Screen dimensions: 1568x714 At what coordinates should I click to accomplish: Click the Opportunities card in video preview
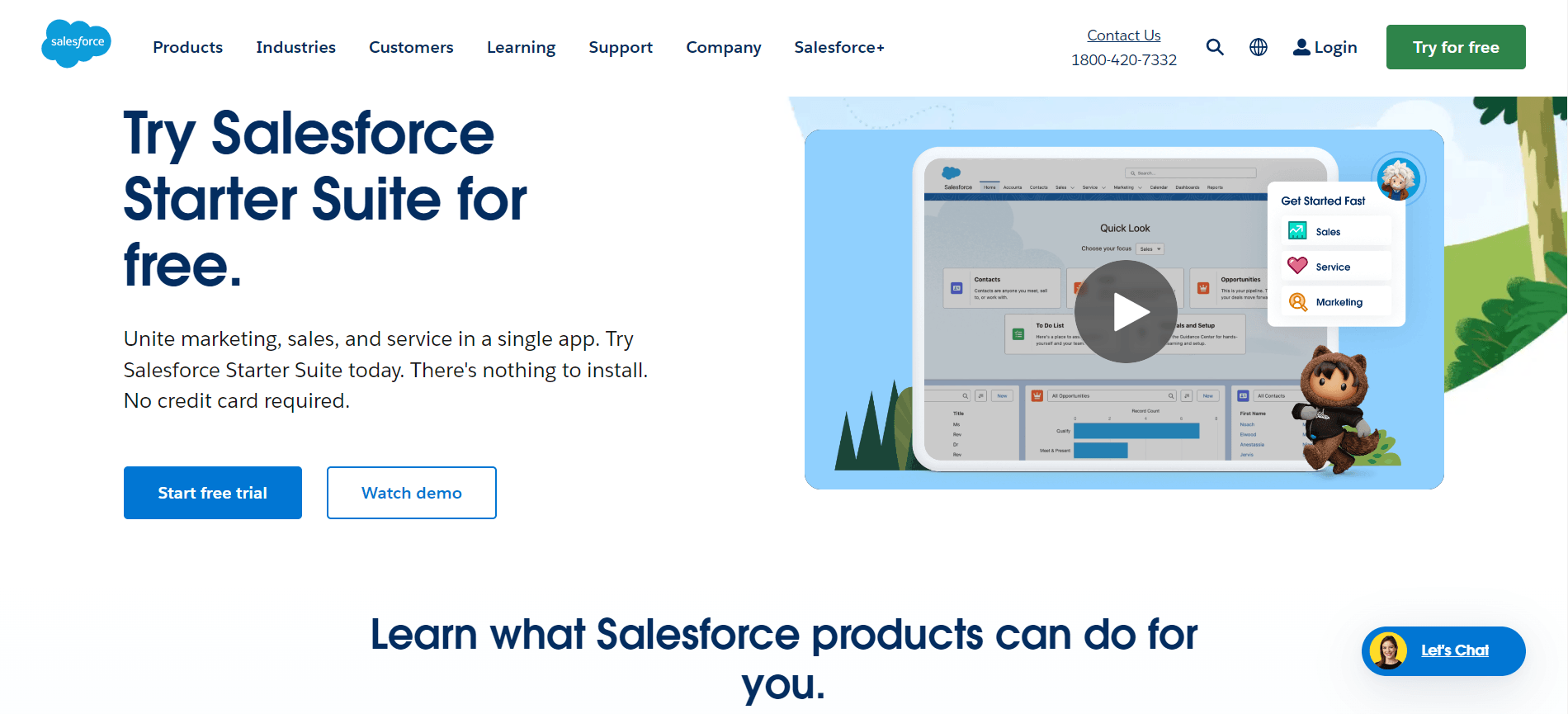[x=1229, y=288]
